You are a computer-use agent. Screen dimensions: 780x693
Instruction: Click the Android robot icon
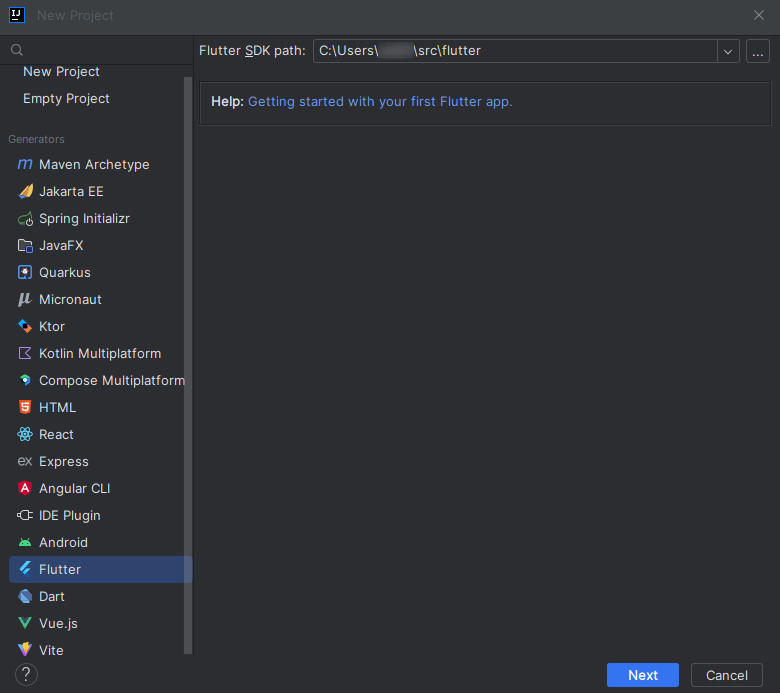(25, 542)
